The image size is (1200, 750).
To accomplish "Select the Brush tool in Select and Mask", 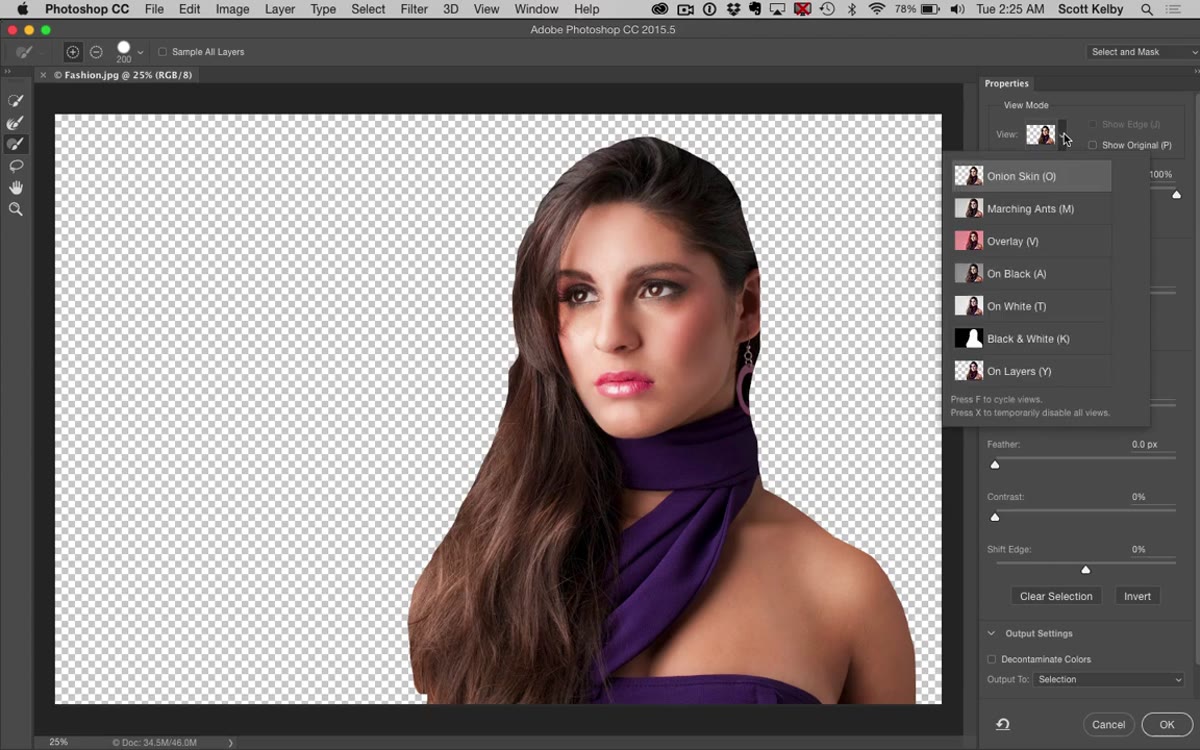I will point(16,145).
